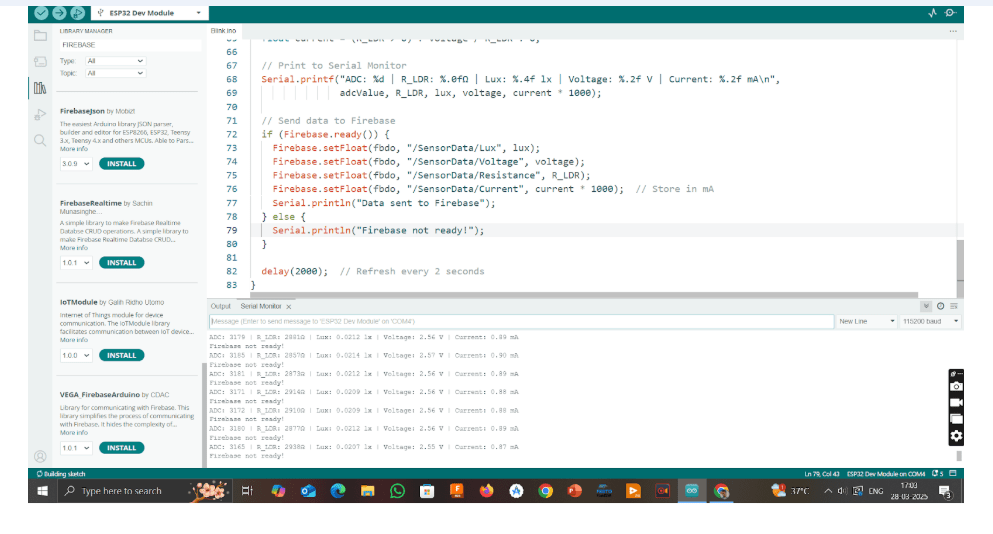This screenshot has width=993, height=534.
Task: Open the ESP32 Dev Module board dropdown
Action: 150,13
